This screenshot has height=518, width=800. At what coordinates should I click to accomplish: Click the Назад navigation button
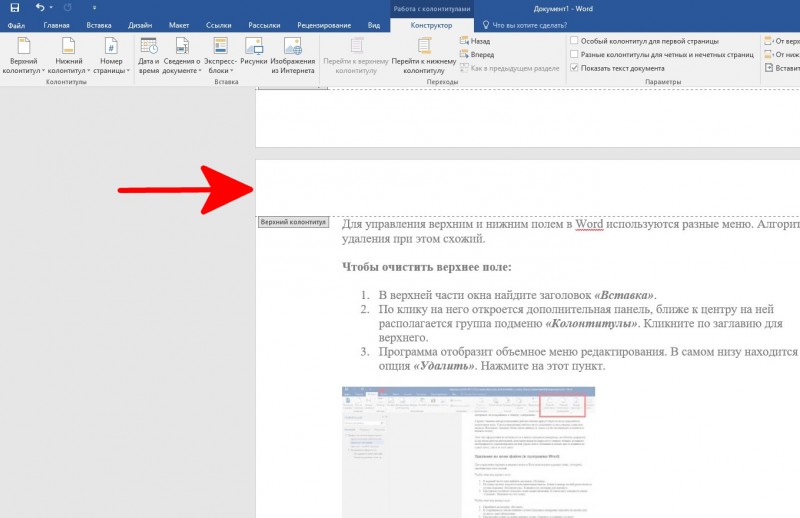point(475,41)
